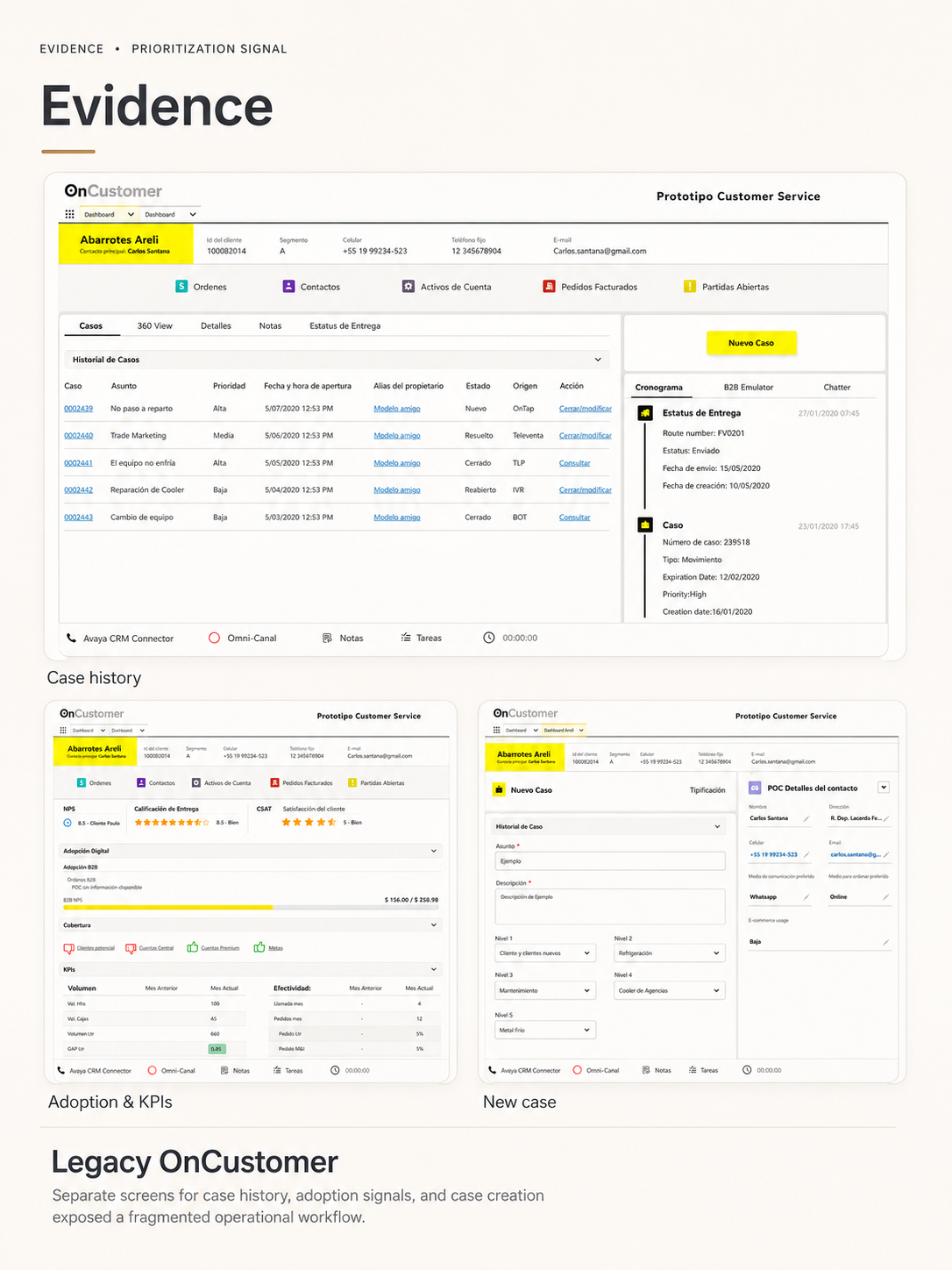Click the Activos de Cuenta gear icon in Case history screen

pyautogui.click(x=409, y=286)
